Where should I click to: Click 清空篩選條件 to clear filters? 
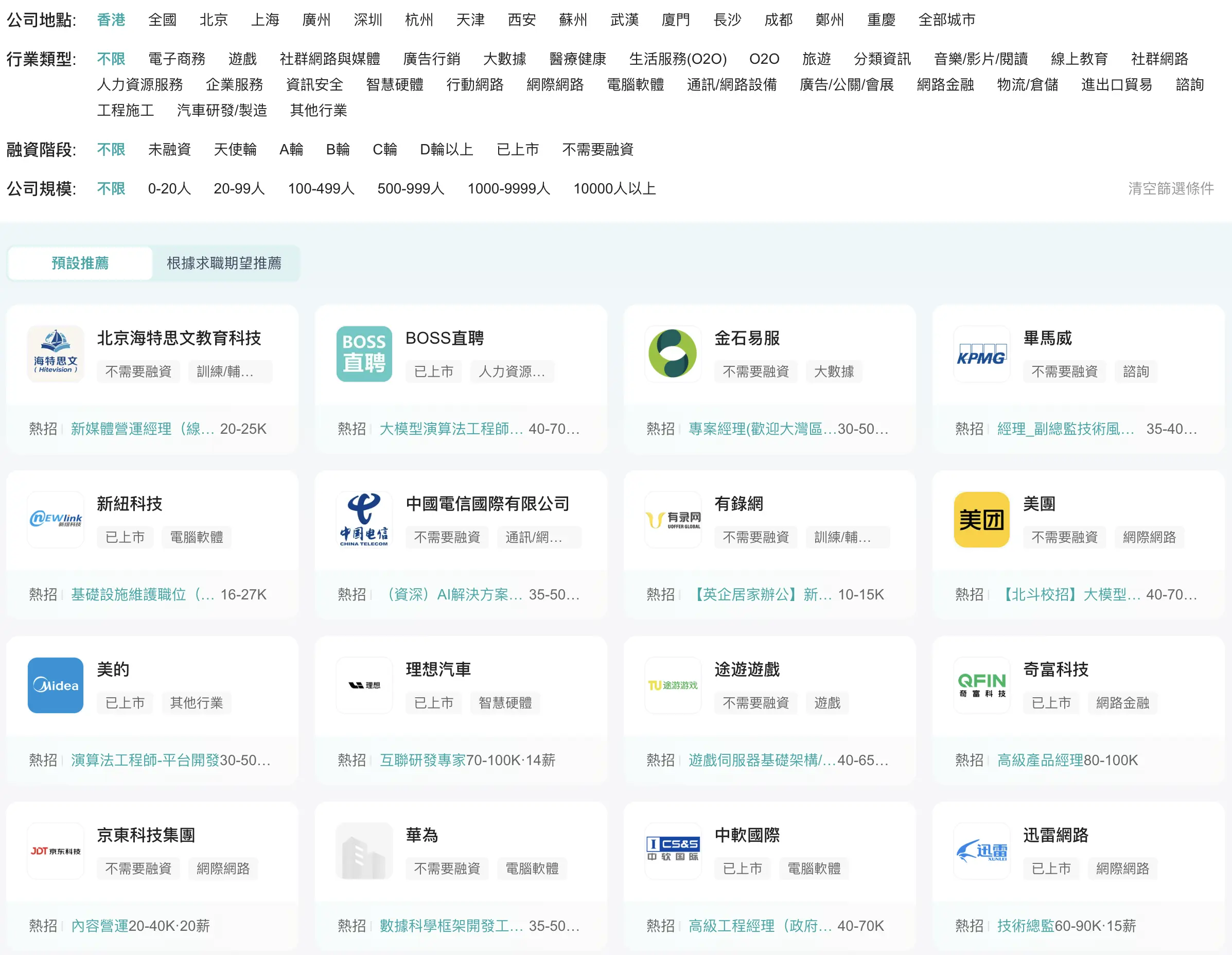[1171, 188]
